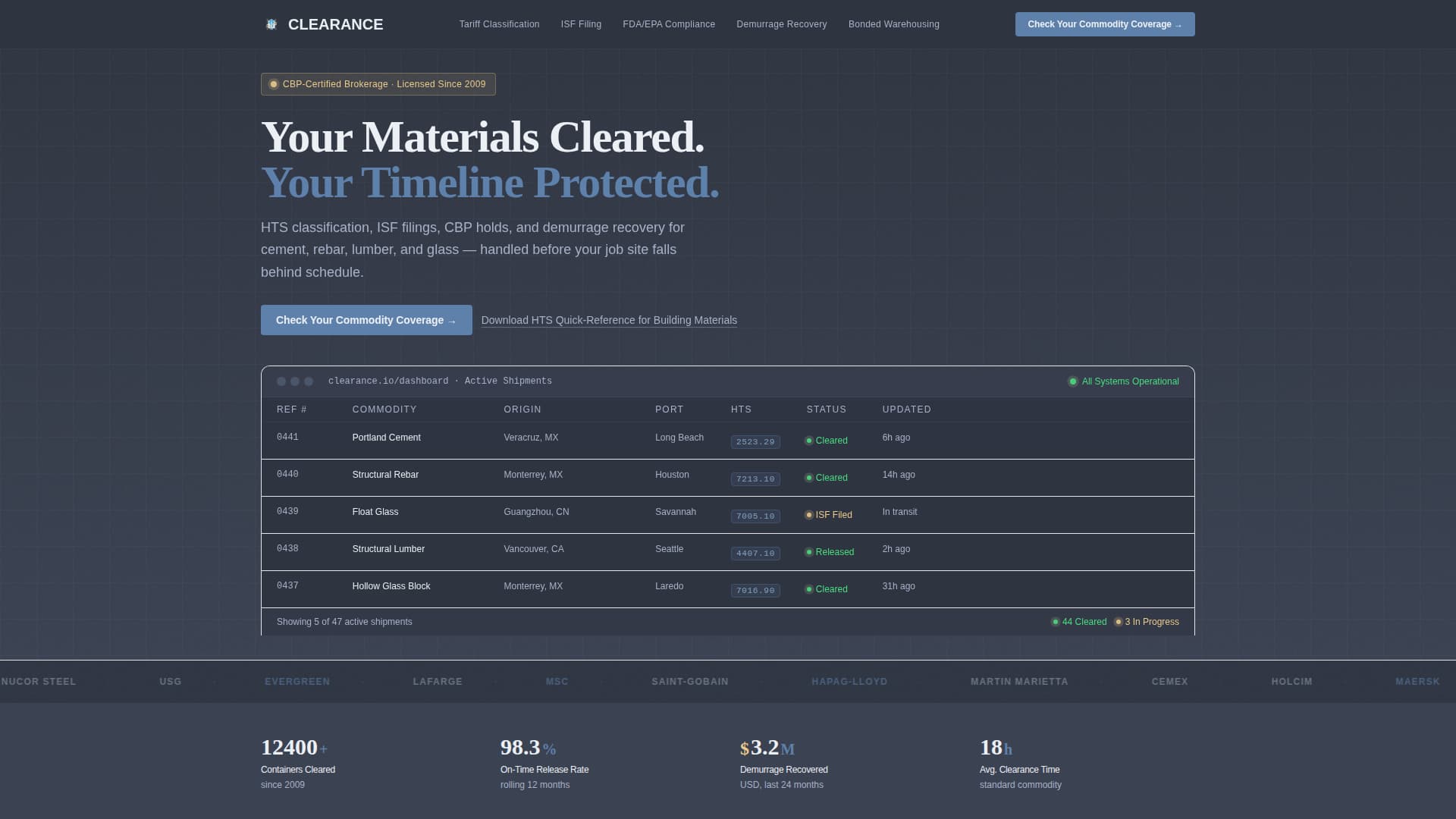
Task: Select Demurrage Recovery nav link
Action: coord(781,24)
